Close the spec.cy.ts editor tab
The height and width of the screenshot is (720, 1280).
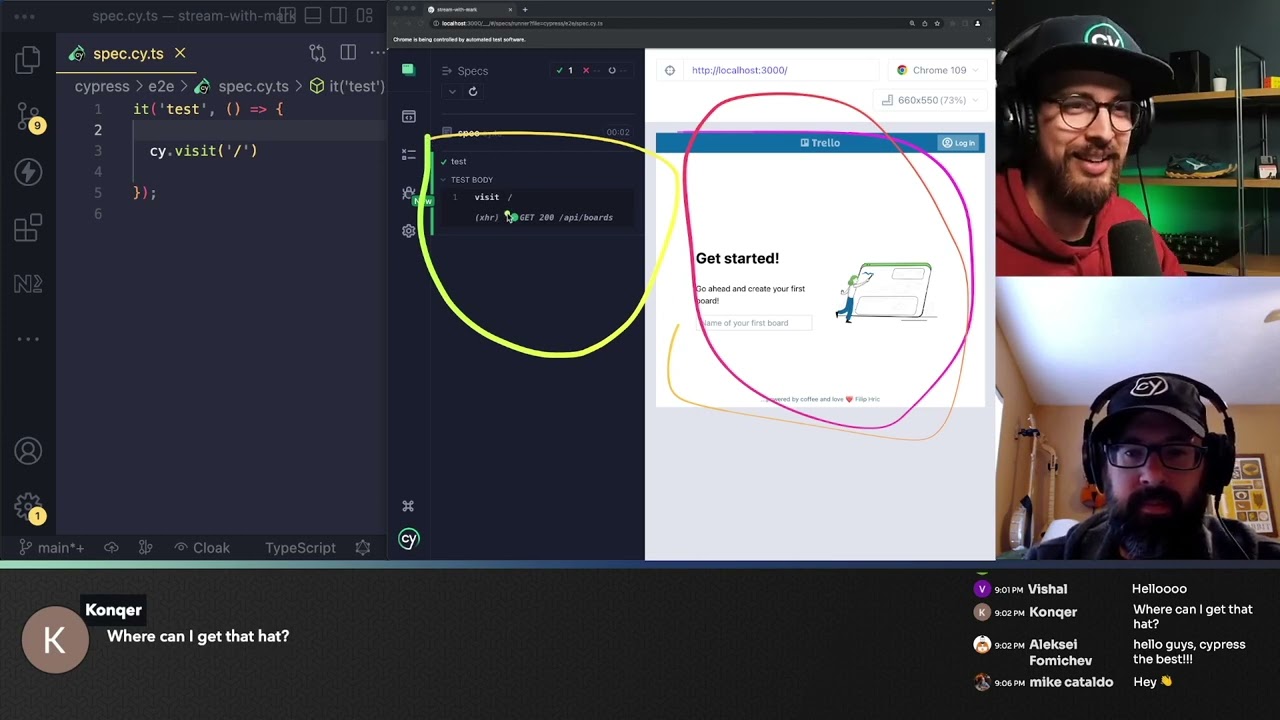180,53
